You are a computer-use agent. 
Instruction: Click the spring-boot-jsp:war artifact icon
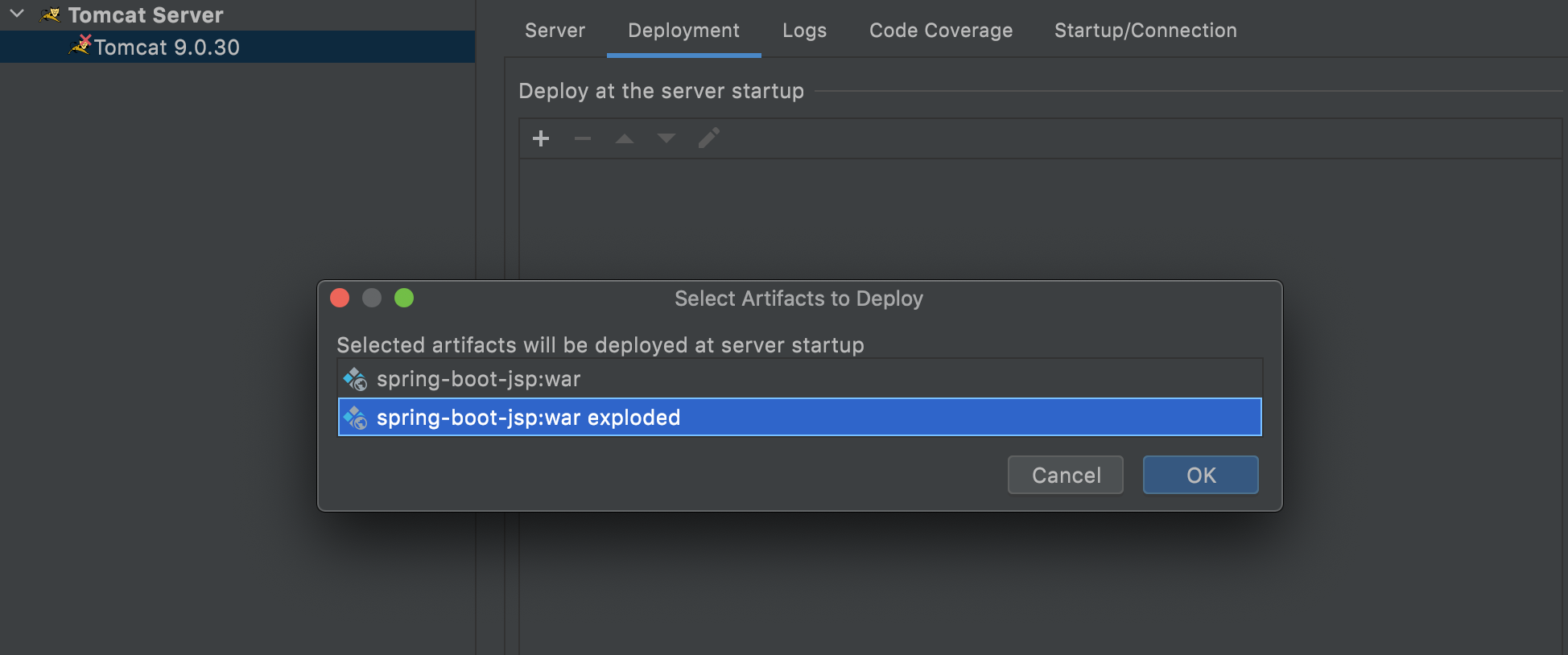tap(355, 379)
